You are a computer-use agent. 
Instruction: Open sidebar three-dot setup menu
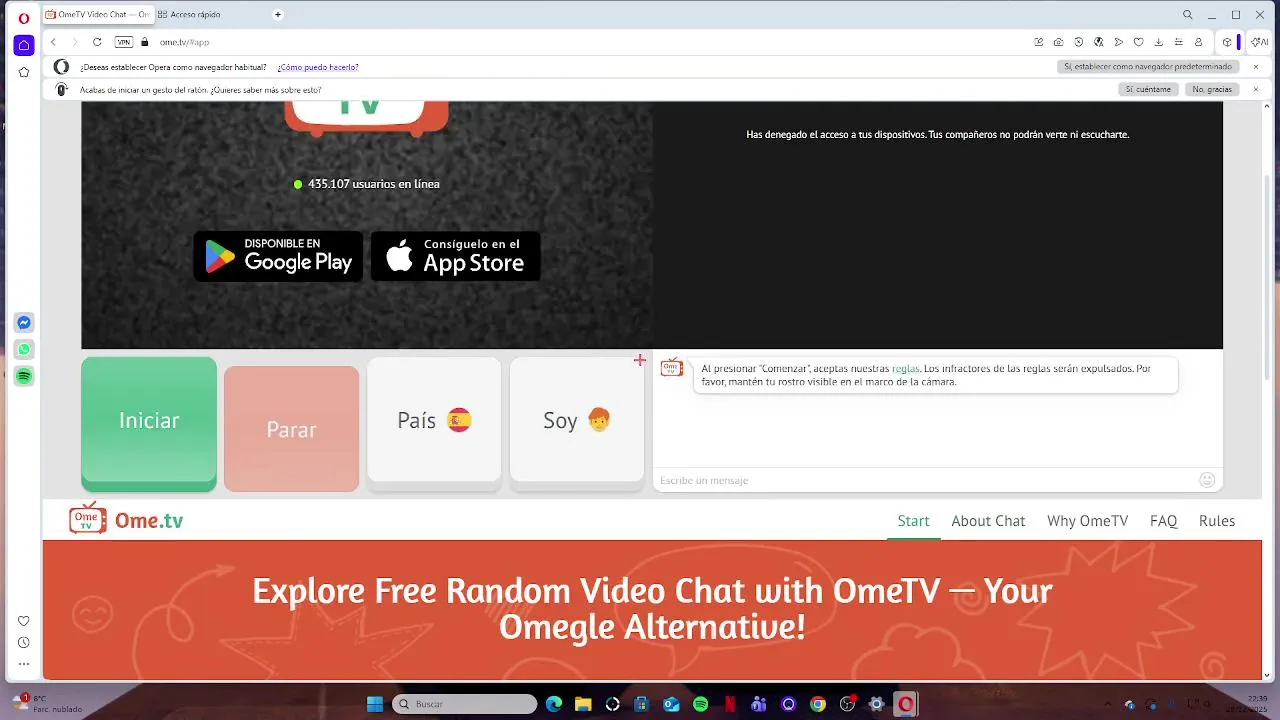pyautogui.click(x=24, y=664)
